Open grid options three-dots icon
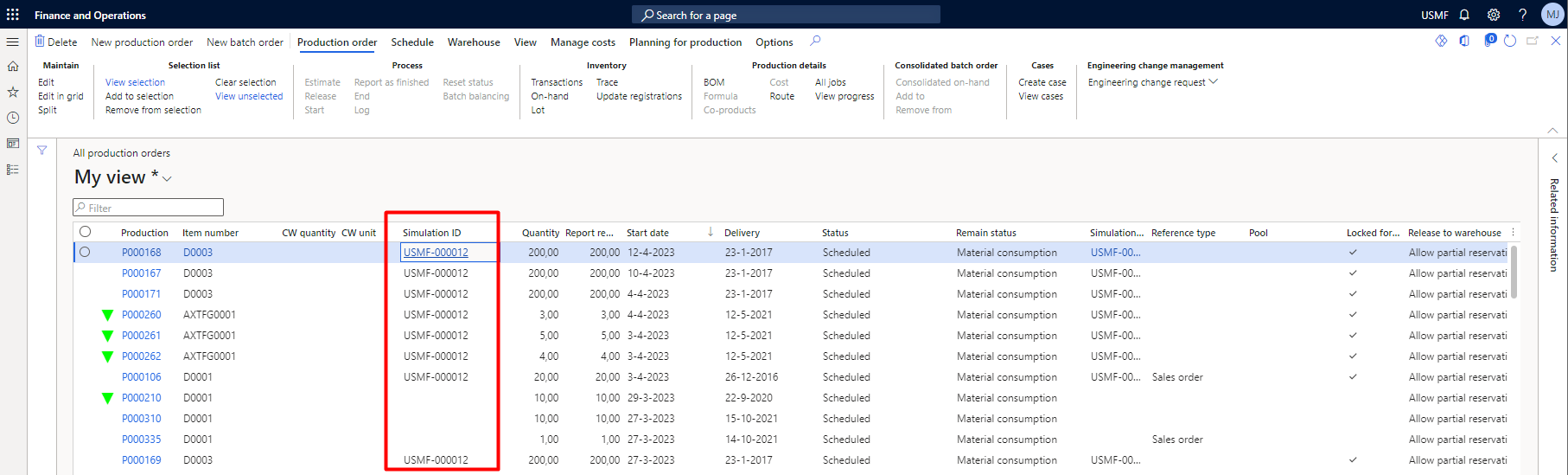The height and width of the screenshot is (475, 1568). click(x=1513, y=232)
